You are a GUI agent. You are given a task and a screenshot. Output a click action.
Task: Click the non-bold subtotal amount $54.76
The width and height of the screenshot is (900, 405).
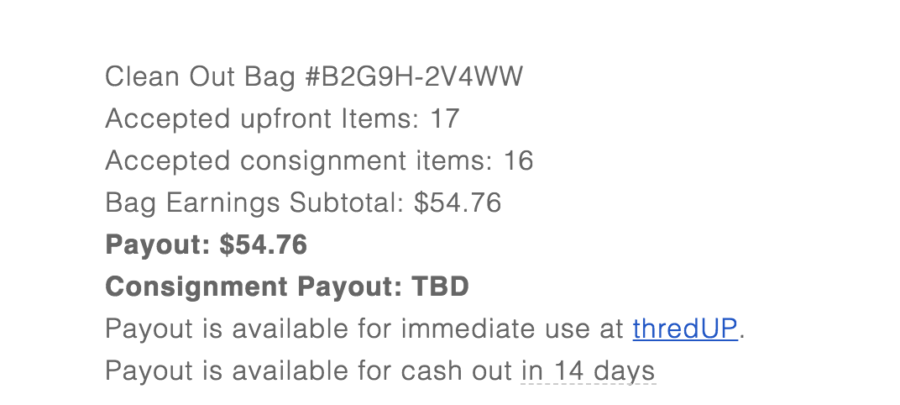click(457, 203)
